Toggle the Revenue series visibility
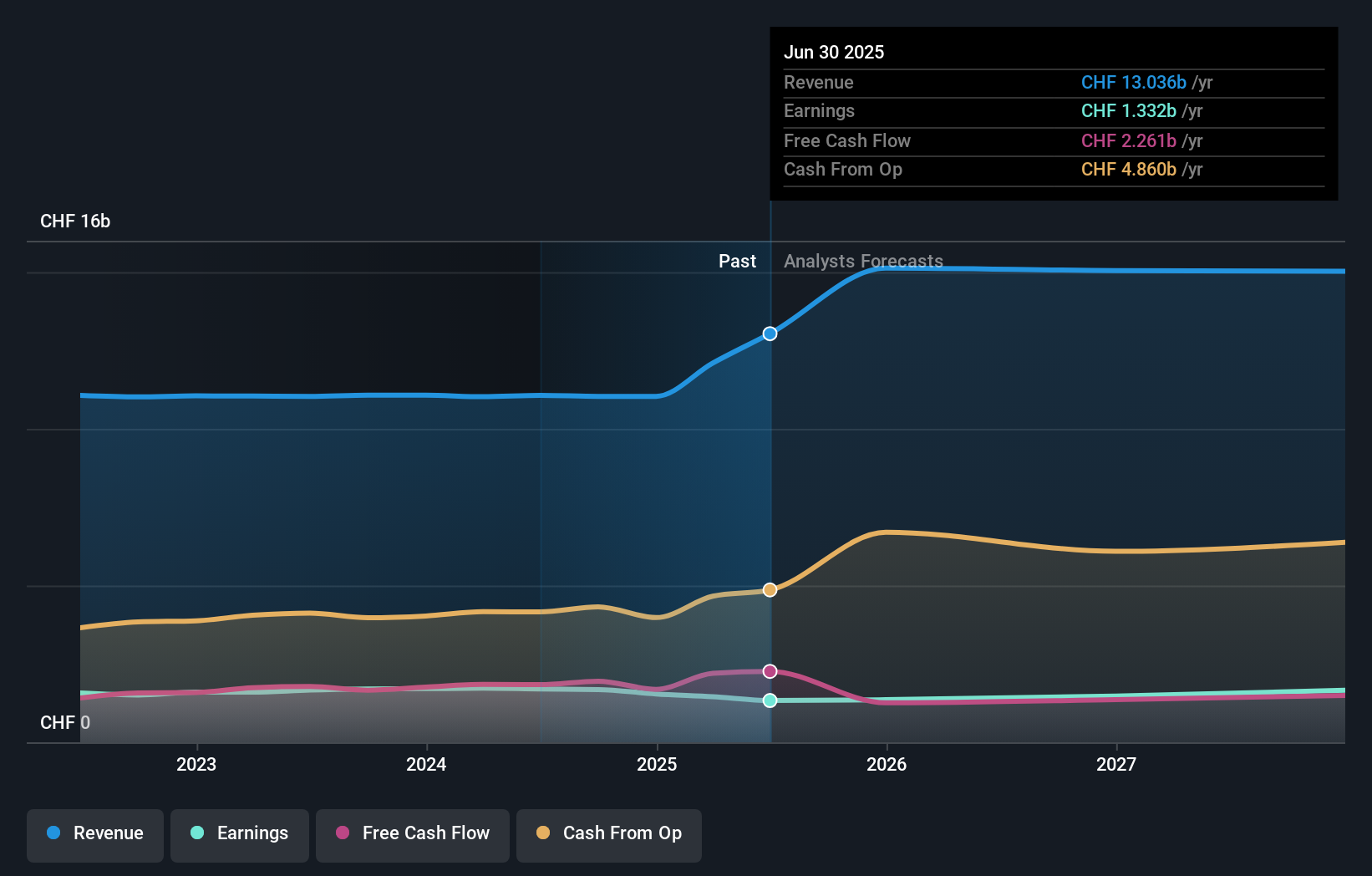 click(x=94, y=835)
